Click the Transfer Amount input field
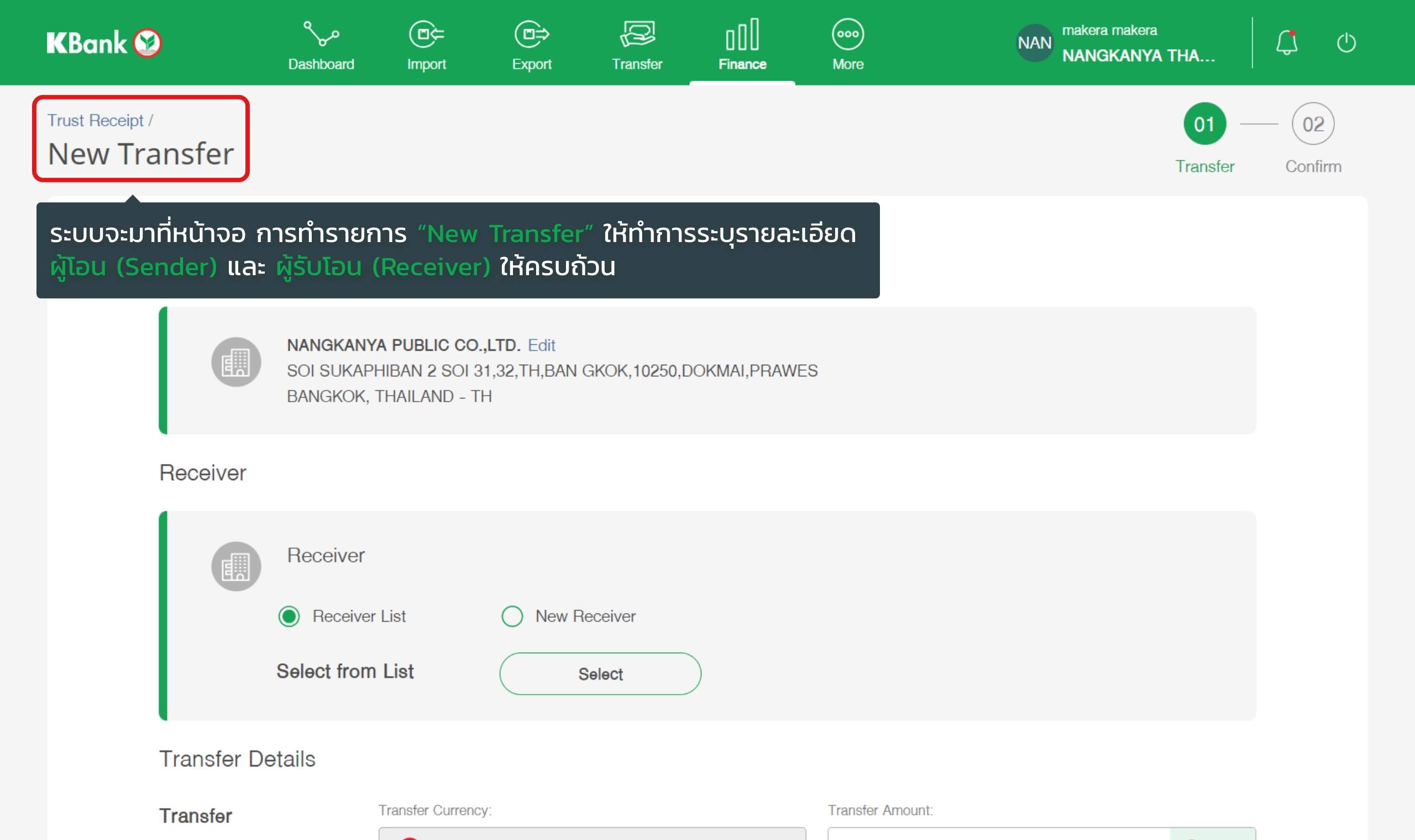The height and width of the screenshot is (840, 1415). coord(998,834)
